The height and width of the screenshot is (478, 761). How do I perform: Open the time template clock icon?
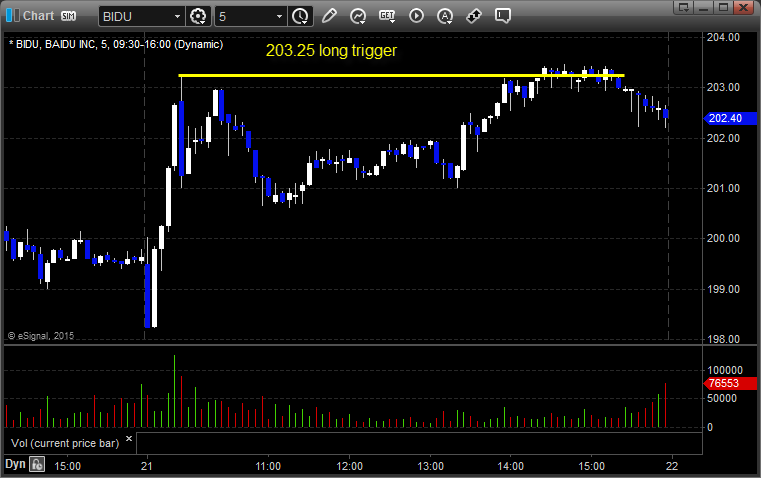300,16
